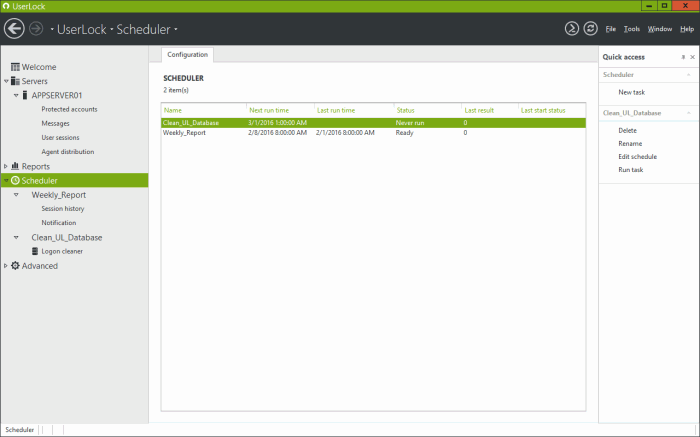Expand the Reports tree node

point(6,166)
